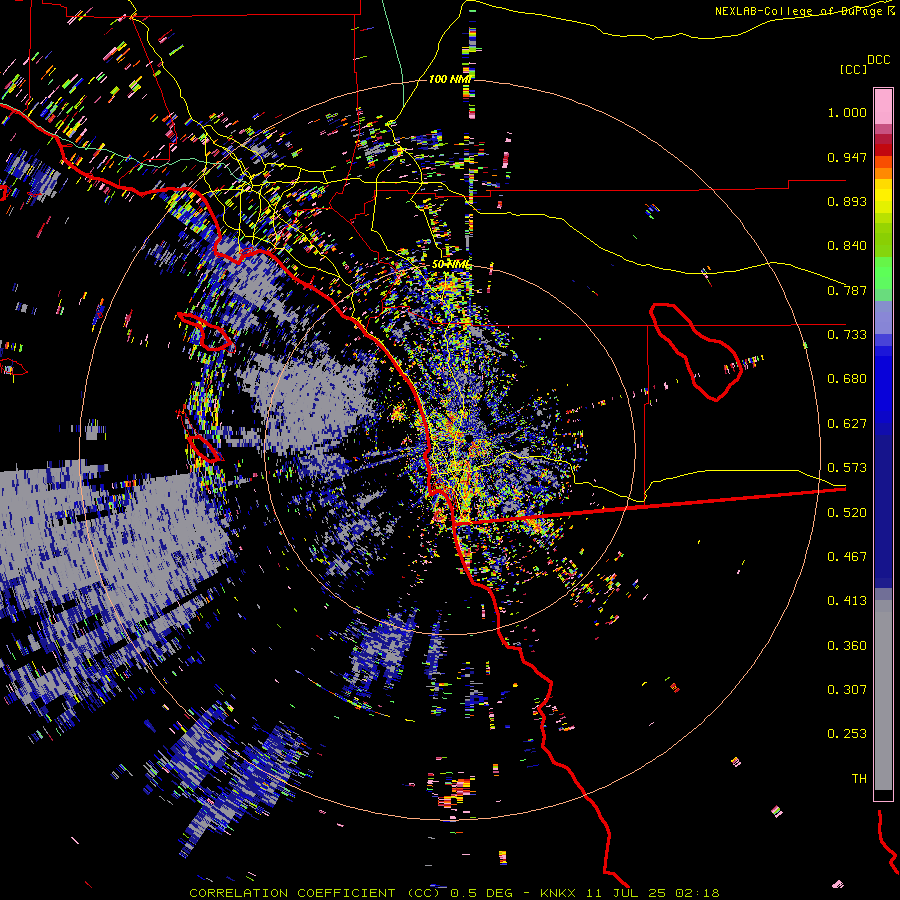Click the [CC] units label
Viewport: 900px width, 900px height.
853,69
